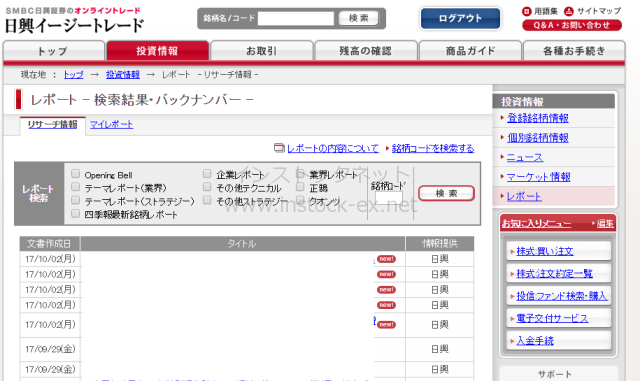Check the 正鵠 checkbox

coord(300,187)
